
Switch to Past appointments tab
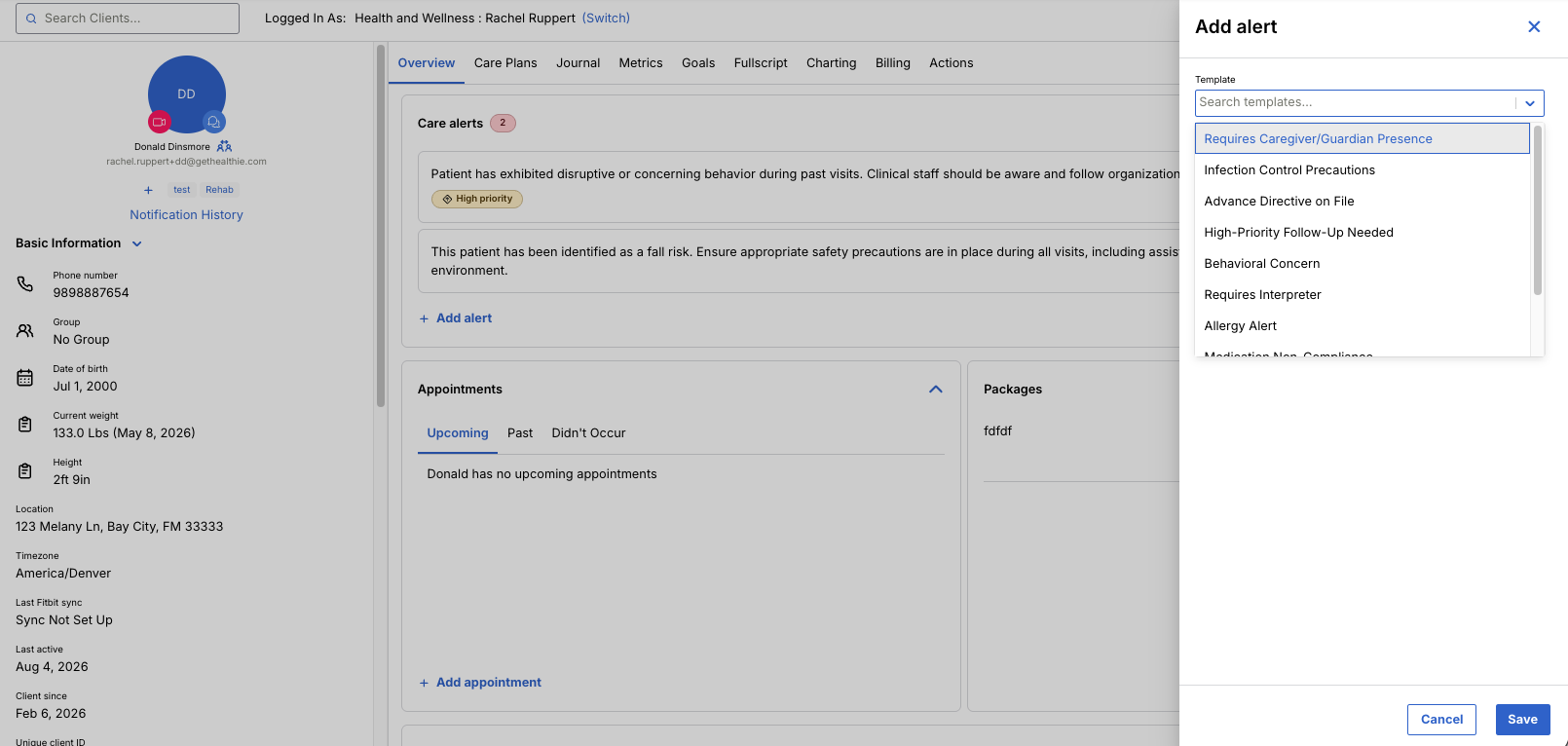(520, 432)
